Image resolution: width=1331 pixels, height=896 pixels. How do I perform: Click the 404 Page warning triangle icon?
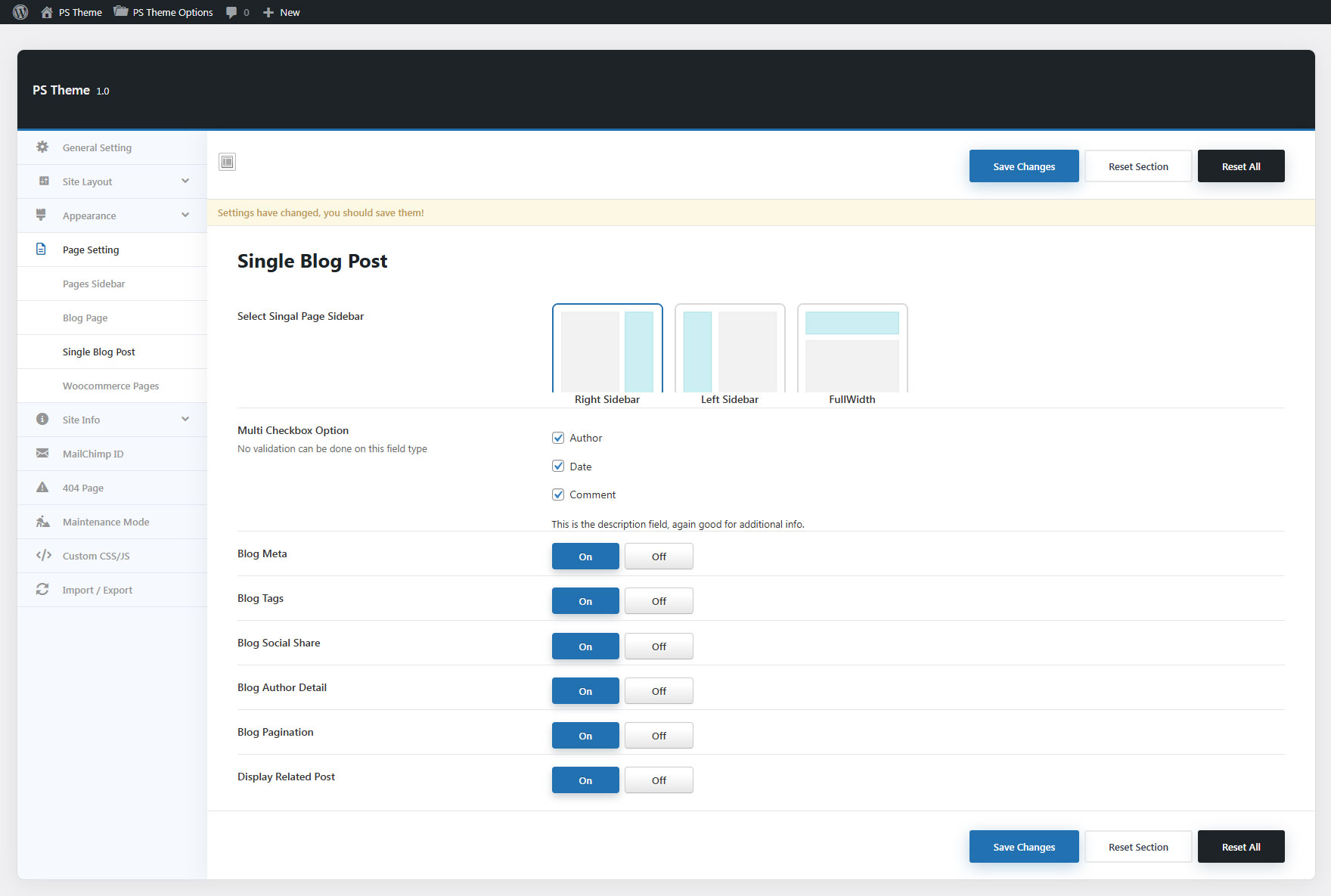42,488
